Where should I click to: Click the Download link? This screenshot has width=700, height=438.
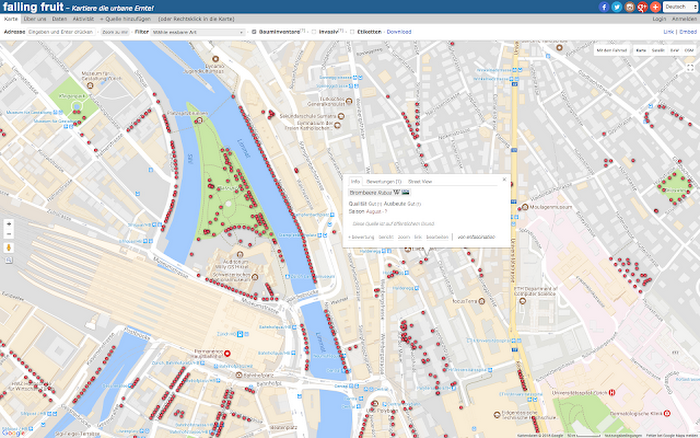[x=399, y=32]
